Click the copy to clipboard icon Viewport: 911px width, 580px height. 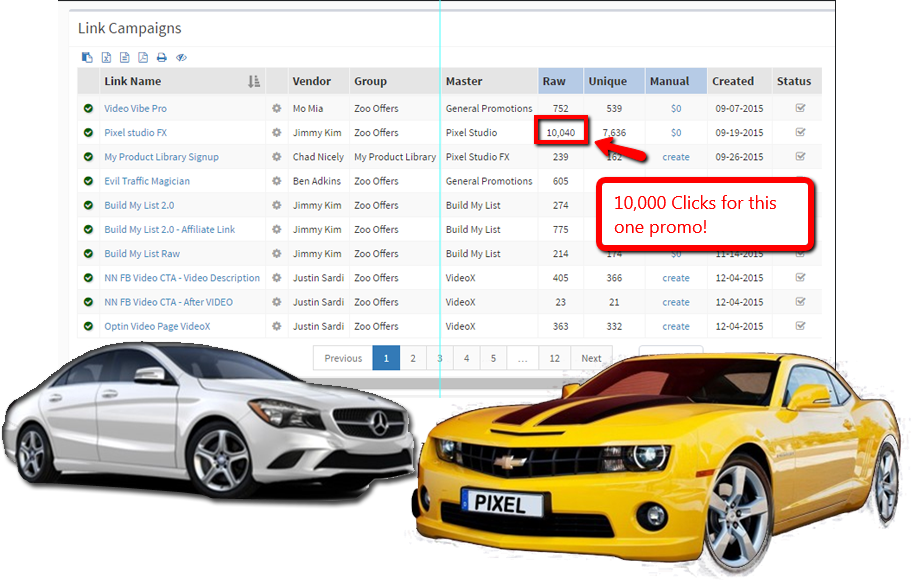click(87, 57)
